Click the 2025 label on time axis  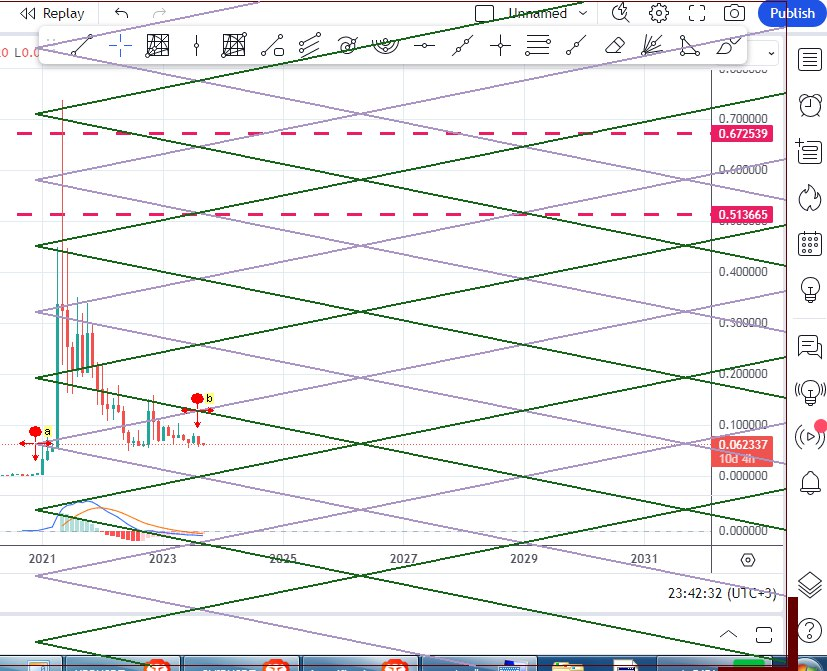pos(283,559)
